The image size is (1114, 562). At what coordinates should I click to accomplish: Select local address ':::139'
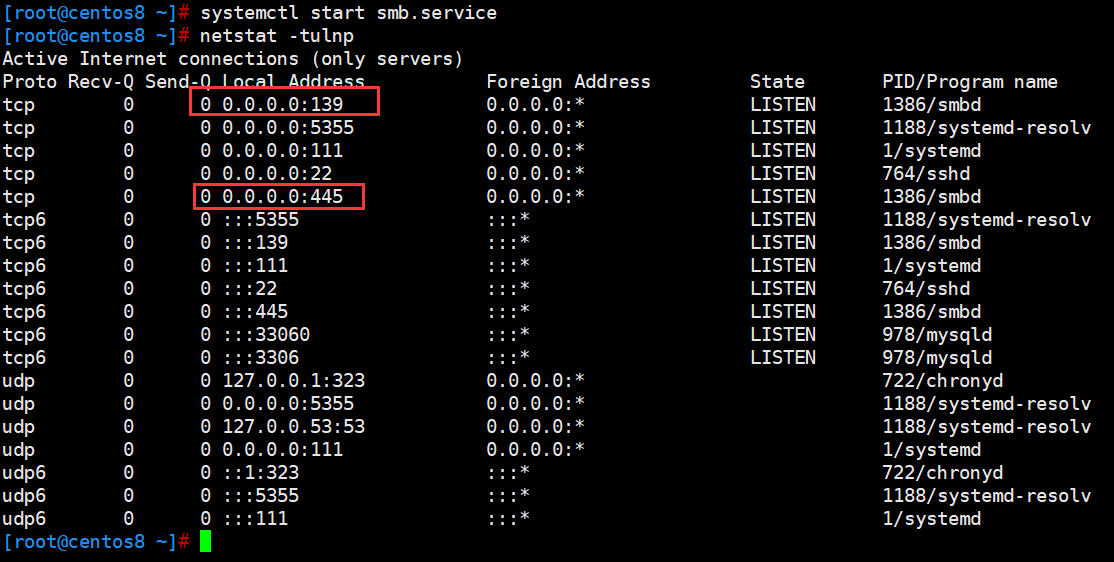point(255,242)
